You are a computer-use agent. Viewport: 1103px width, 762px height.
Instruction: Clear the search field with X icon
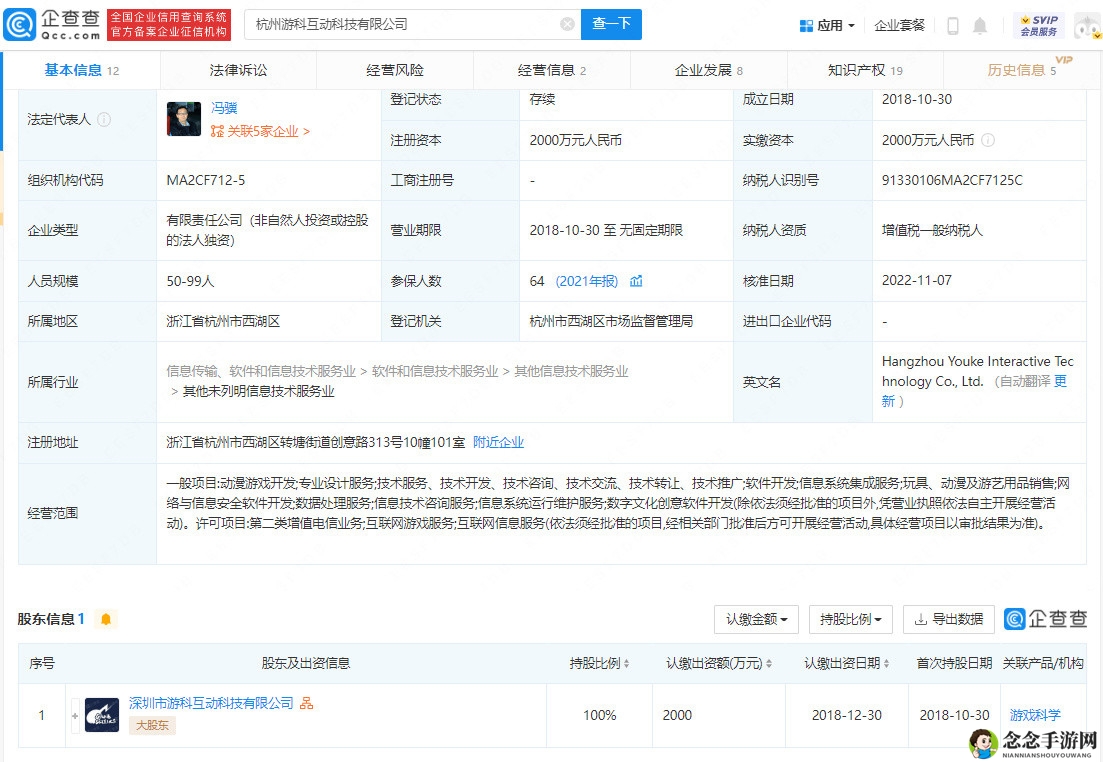(x=567, y=25)
